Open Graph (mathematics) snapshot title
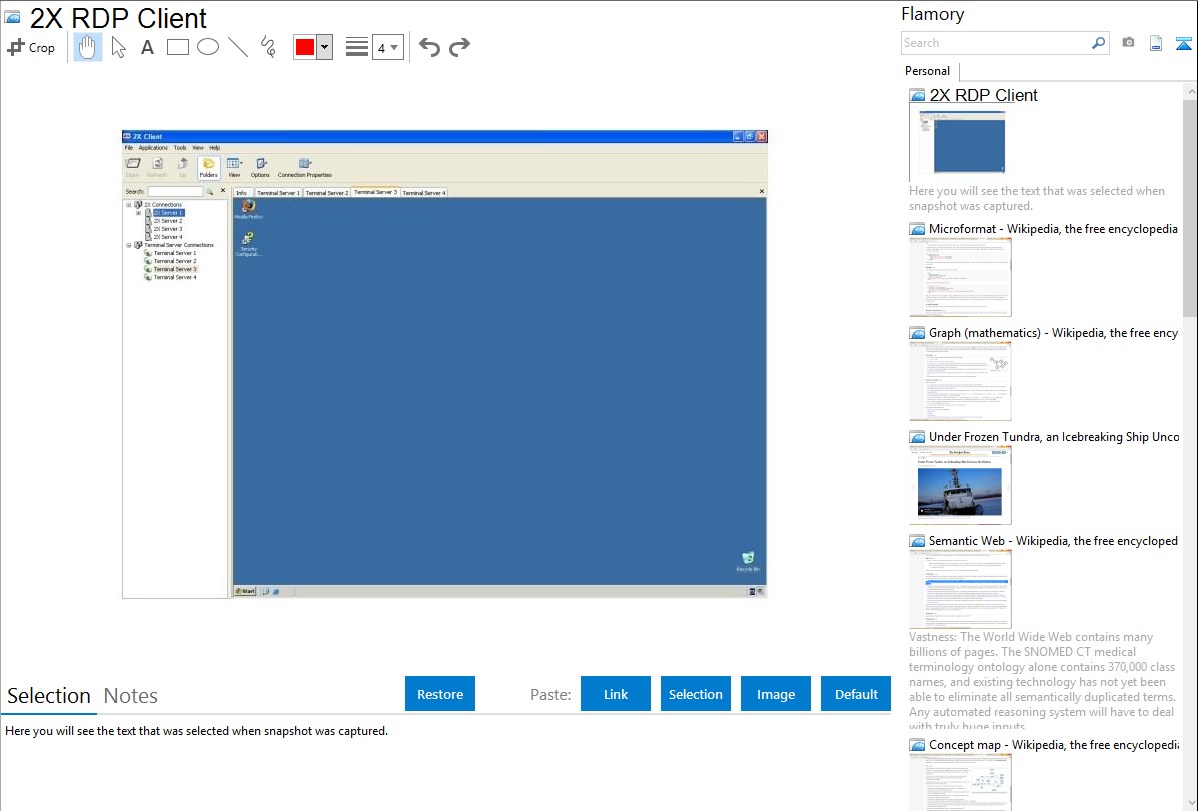 [x=1053, y=333]
